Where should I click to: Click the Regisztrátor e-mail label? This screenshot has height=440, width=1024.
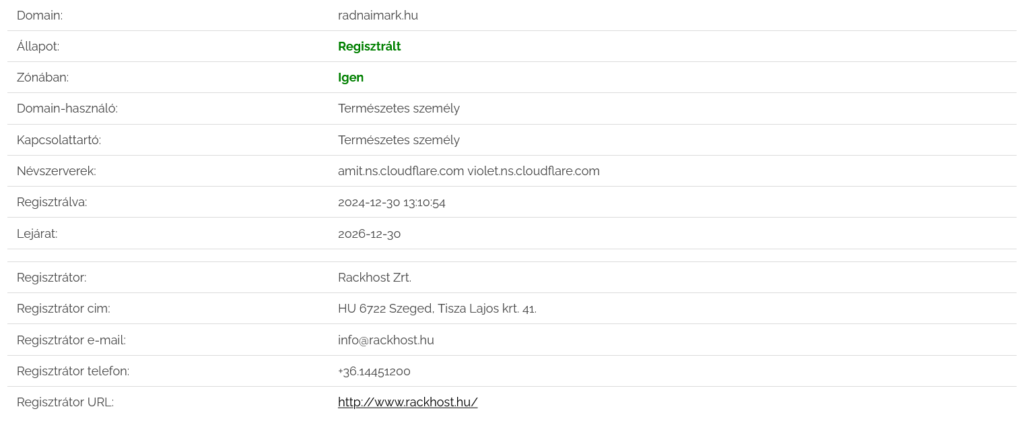click(x=70, y=340)
